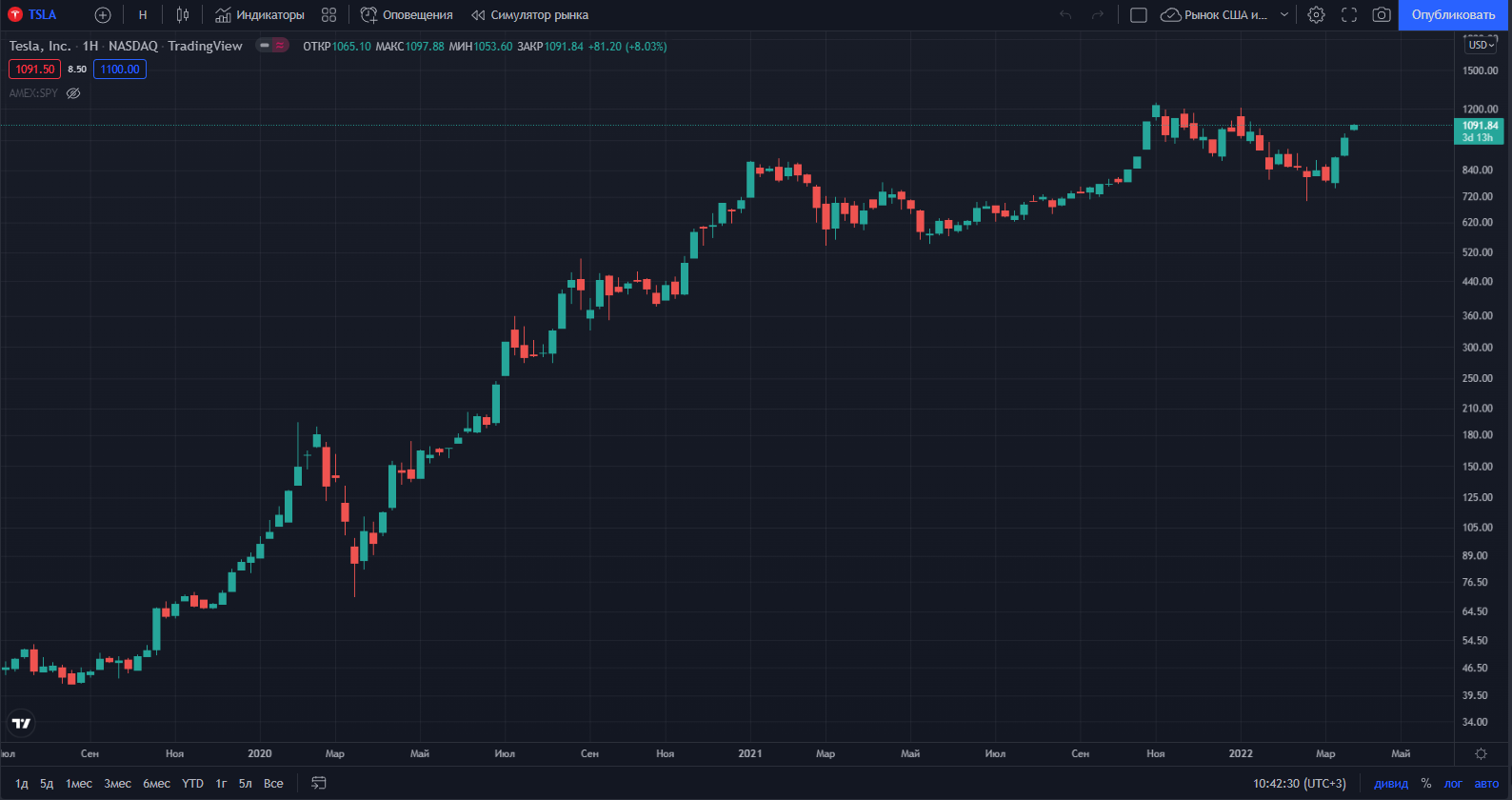Toggle лог logarithmic scale
The height and width of the screenshot is (800, 1512).
coord(1453,784)
